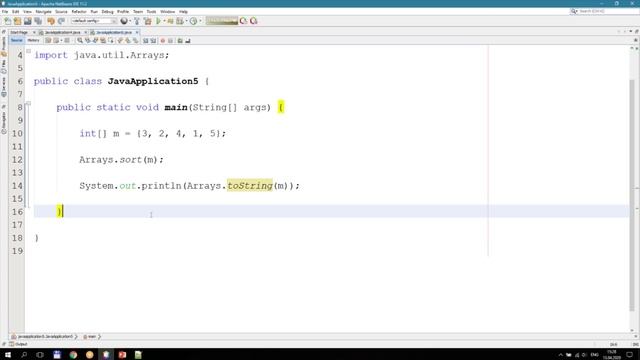Open the Run menu

94,11
